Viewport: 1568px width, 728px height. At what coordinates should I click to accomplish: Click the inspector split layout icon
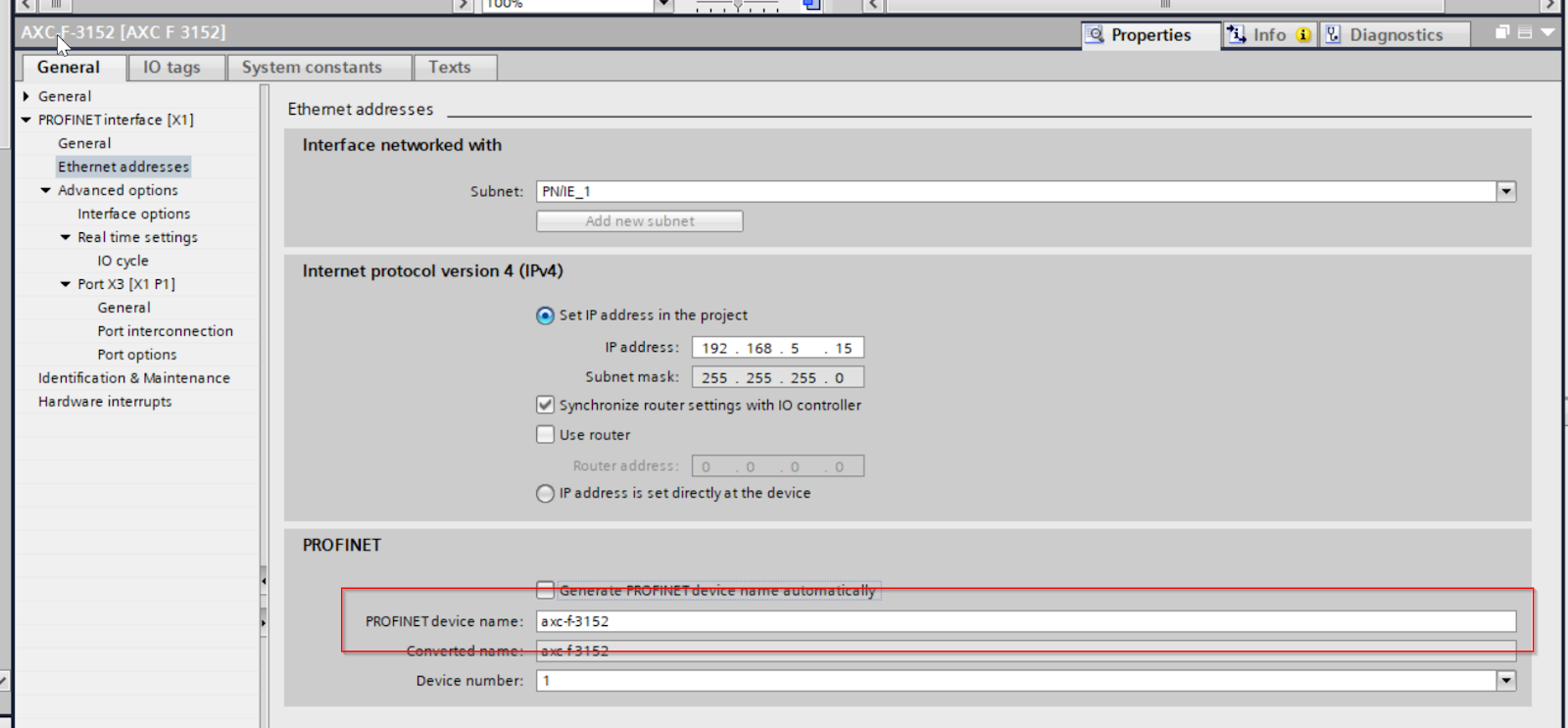1525,32
